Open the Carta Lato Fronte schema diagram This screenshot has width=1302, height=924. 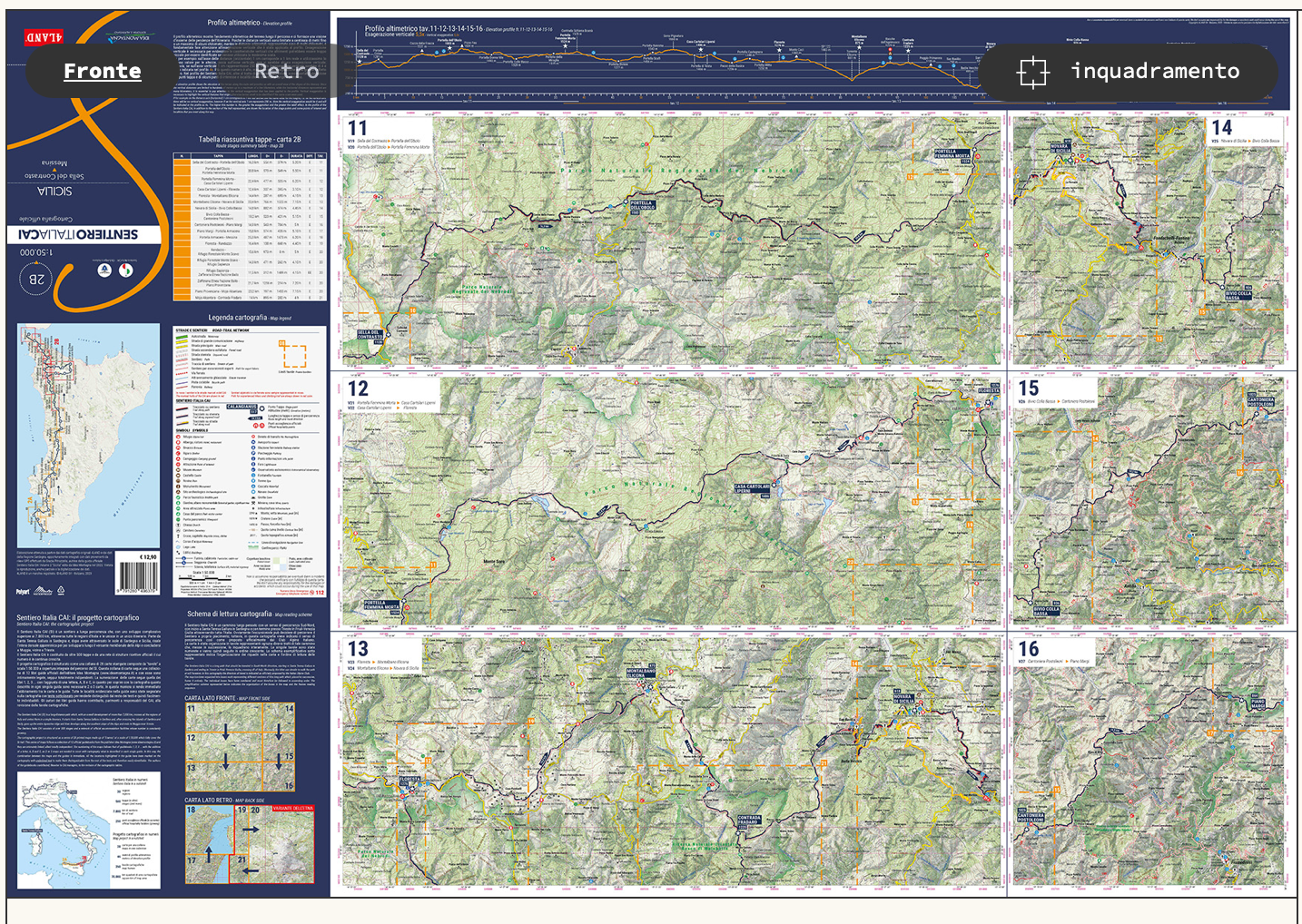pos(240,746)
